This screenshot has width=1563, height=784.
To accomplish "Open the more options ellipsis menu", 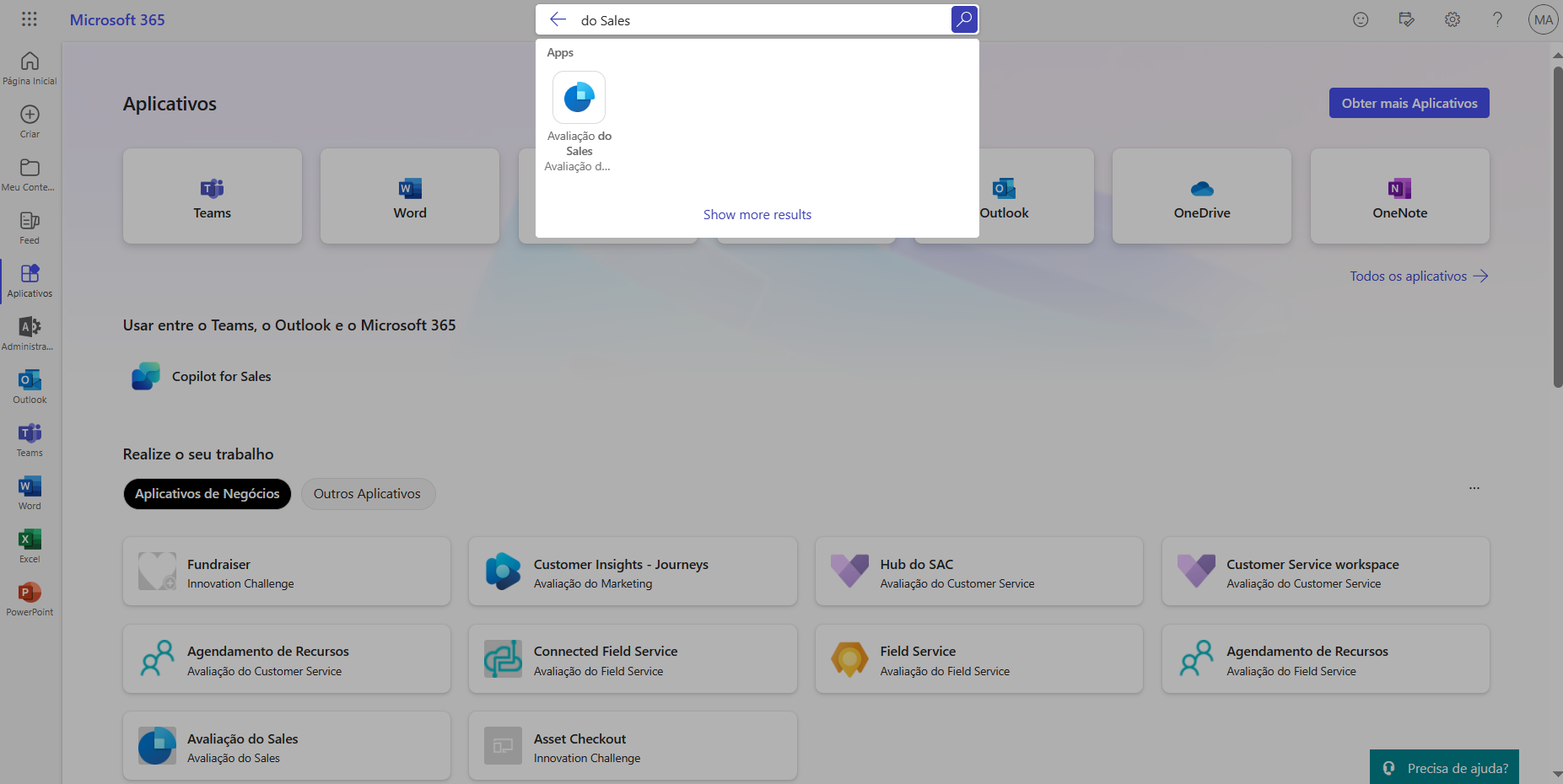I will (x=1474, y=488).
